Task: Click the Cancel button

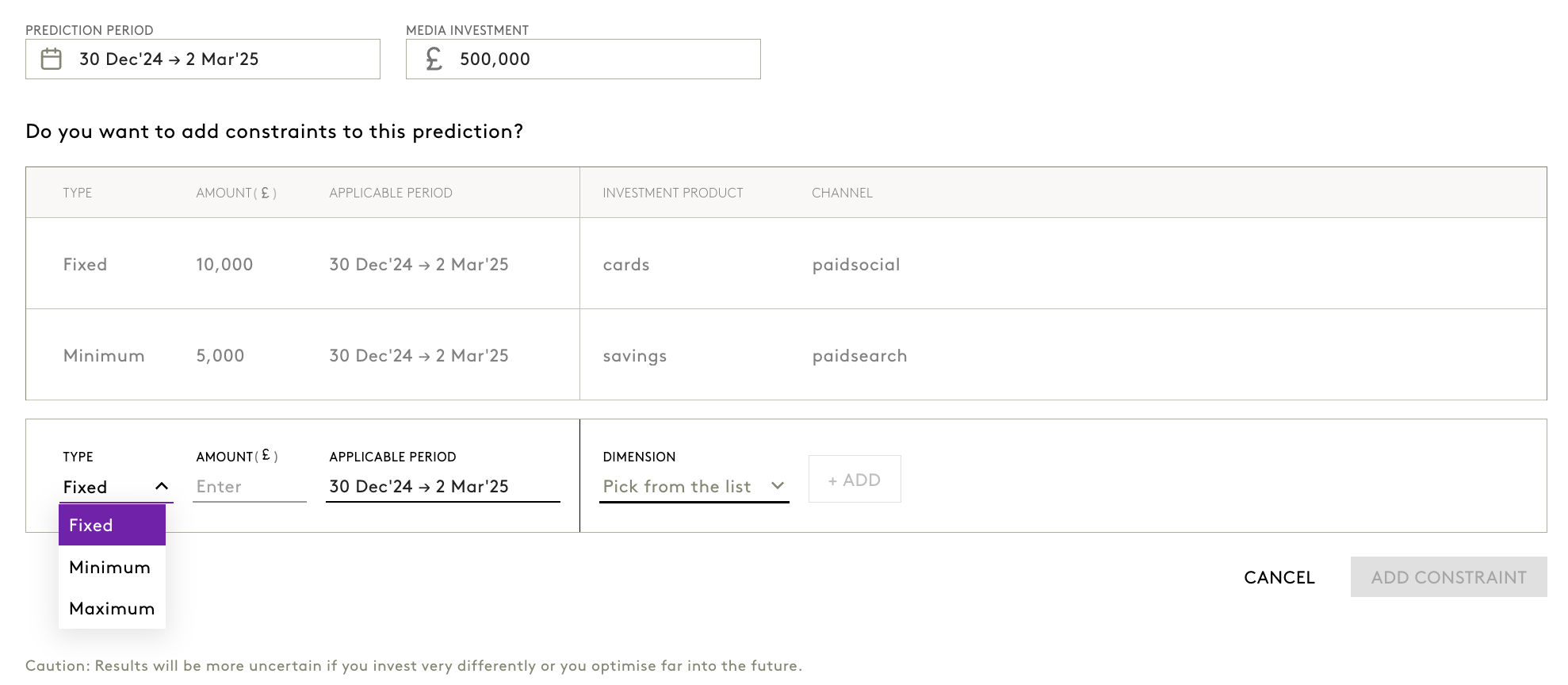Action: pyautogui.click(x=1279, y=577)
